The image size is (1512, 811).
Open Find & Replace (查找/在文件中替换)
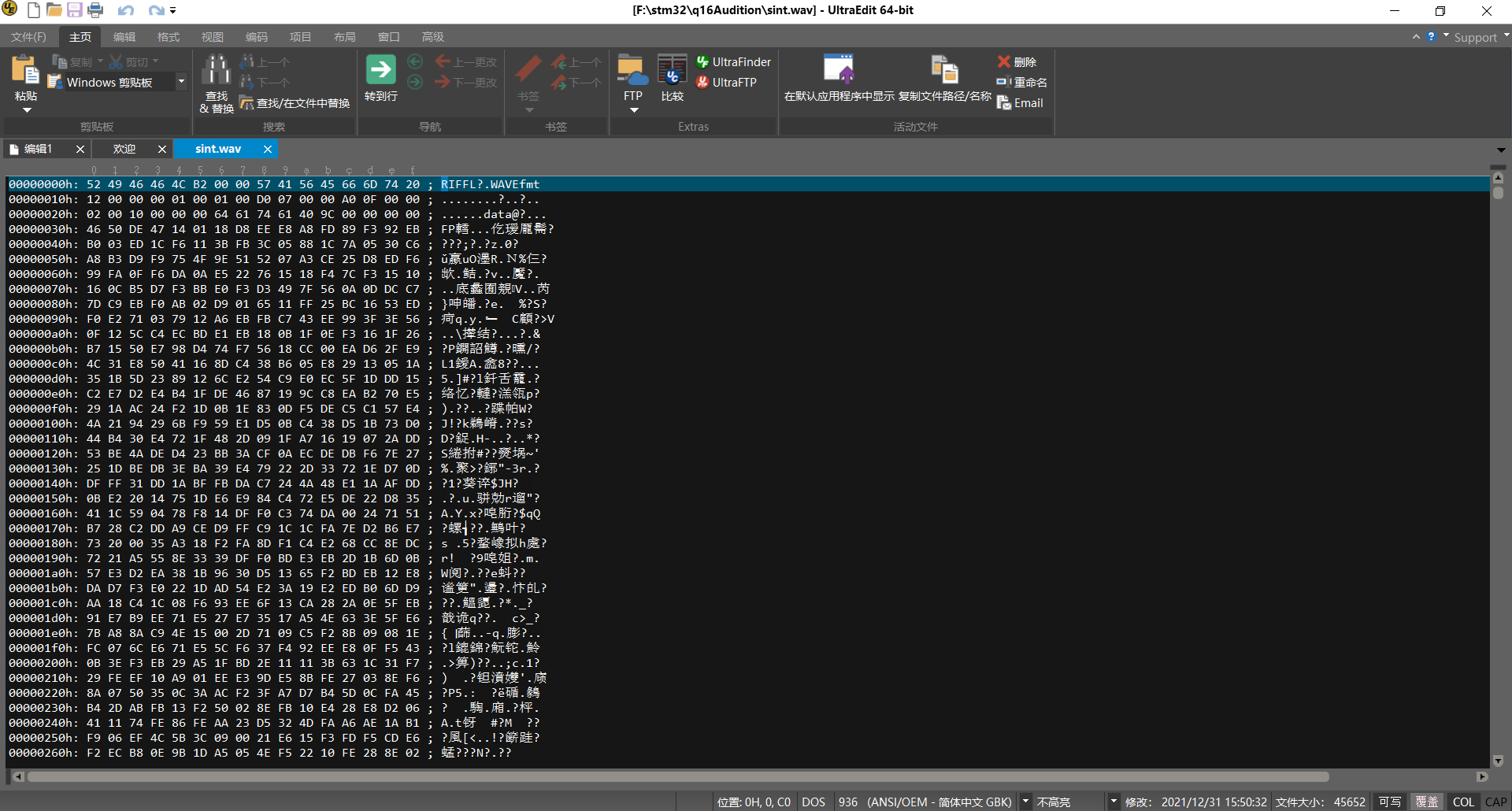[x=295, y=102]
